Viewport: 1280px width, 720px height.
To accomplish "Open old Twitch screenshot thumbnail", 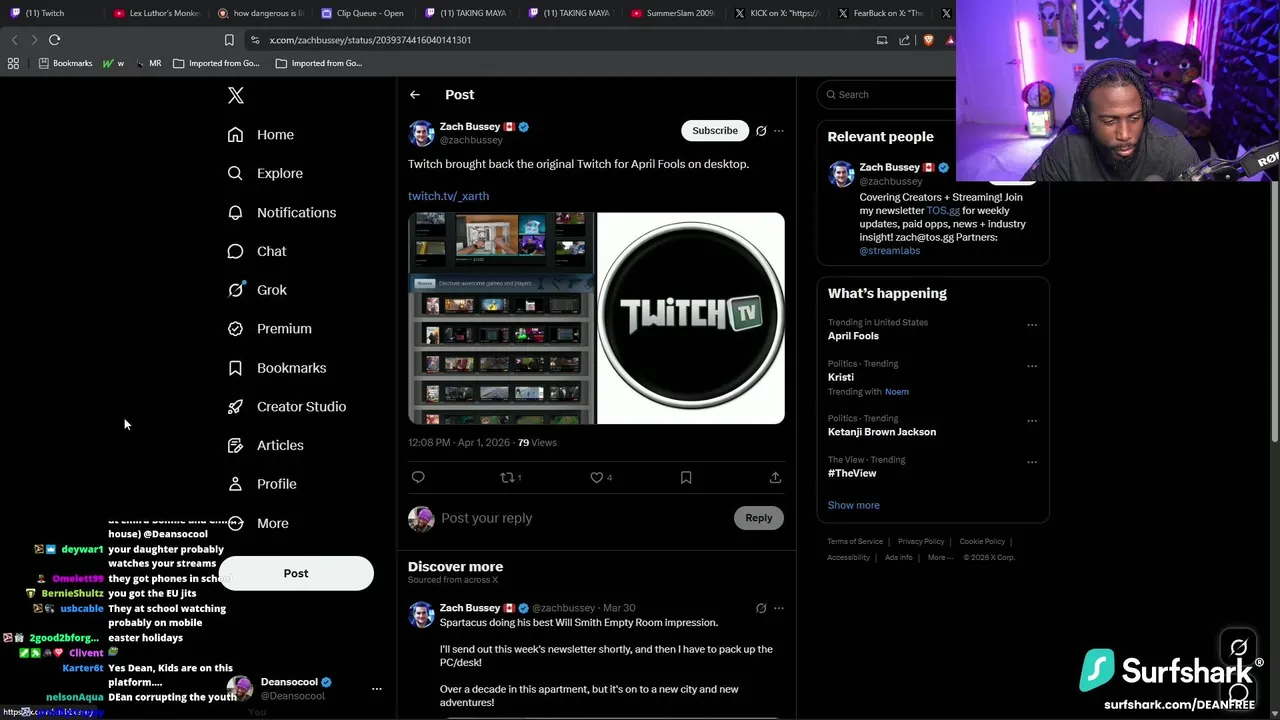I will pyautogui.click(x=501, y=318).
